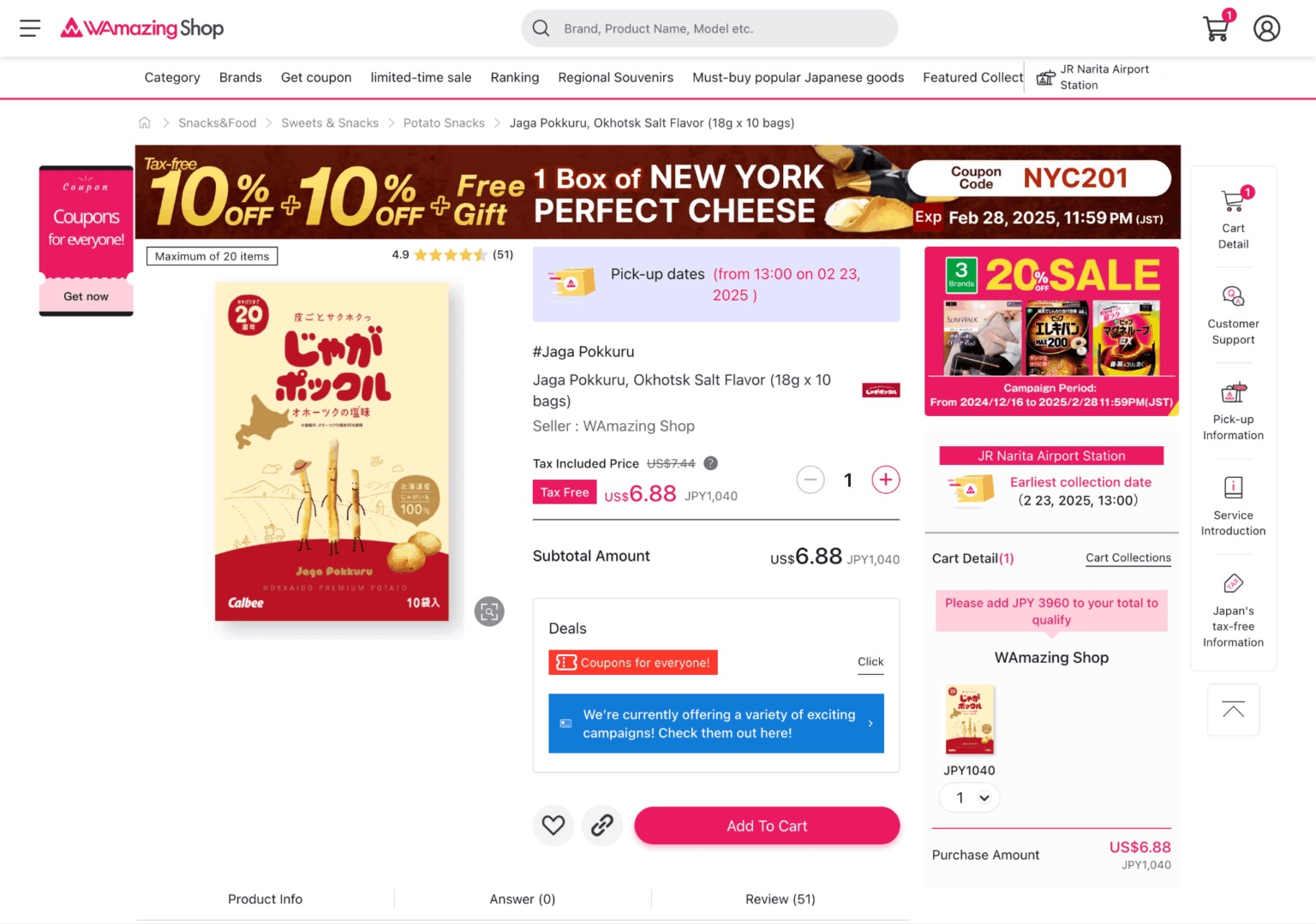The height and width of the screenshot is (924, 1316).
Task: Decrease quantity with the minus button
Action: [x=811, y=480]
